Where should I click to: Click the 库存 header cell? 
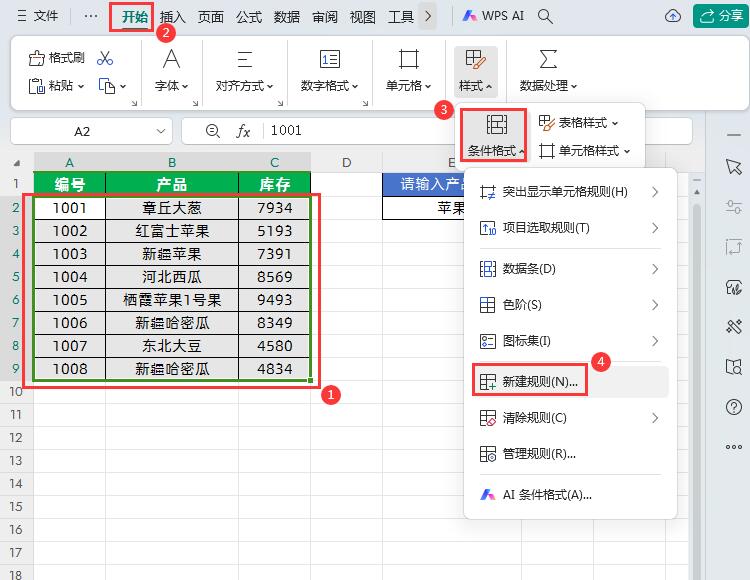click(274, 184)
